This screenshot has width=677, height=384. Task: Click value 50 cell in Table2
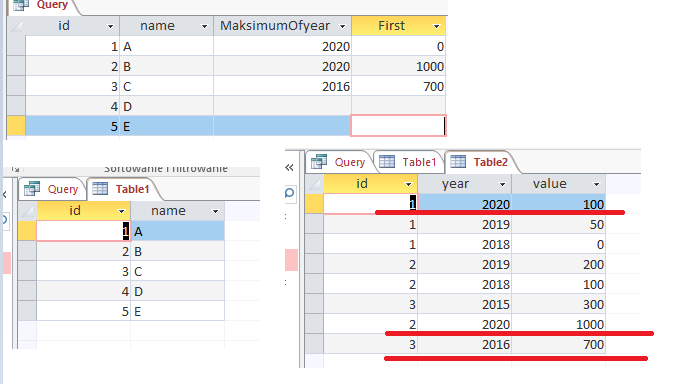[559, 224]
